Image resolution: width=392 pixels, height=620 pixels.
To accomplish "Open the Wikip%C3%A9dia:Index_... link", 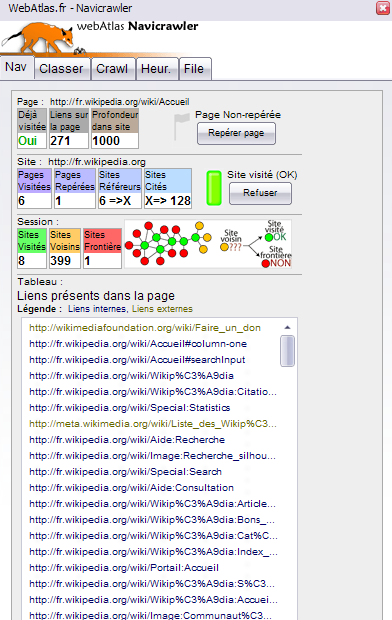I will (153, 552).
